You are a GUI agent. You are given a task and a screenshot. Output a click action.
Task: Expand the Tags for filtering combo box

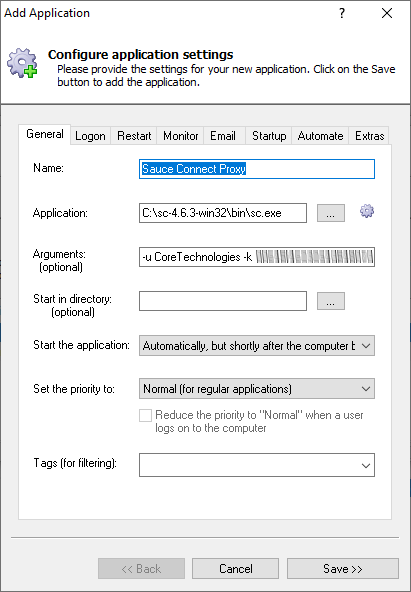pos(257,465)
